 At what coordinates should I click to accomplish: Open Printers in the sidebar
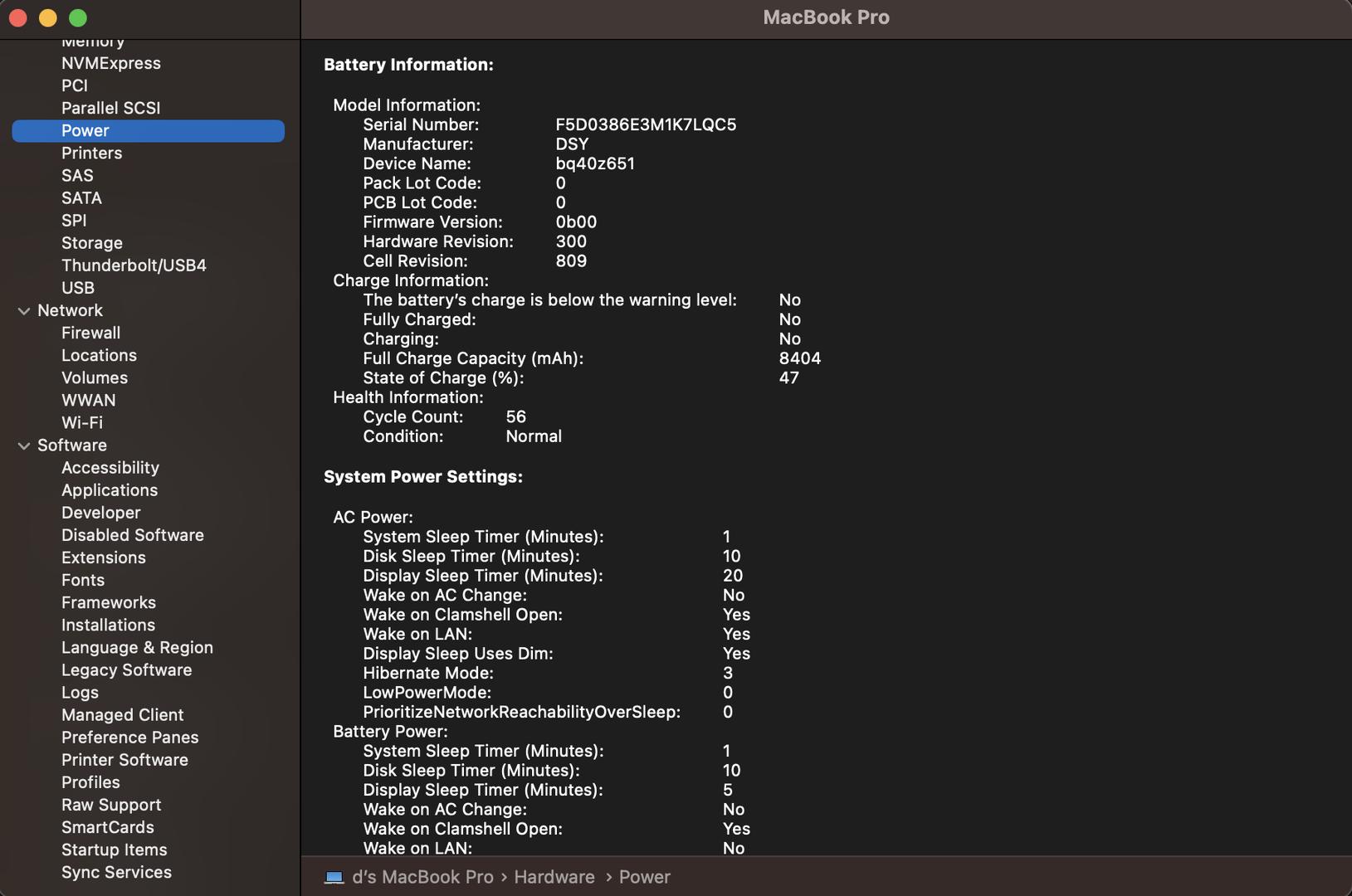tap(92, 153)
